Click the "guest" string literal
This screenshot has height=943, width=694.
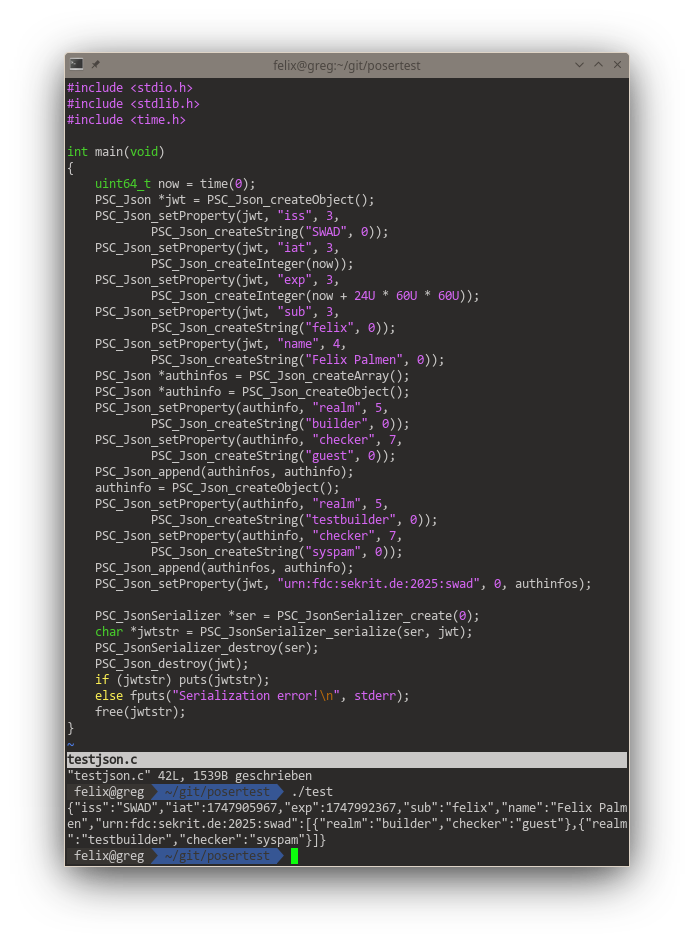330,456
